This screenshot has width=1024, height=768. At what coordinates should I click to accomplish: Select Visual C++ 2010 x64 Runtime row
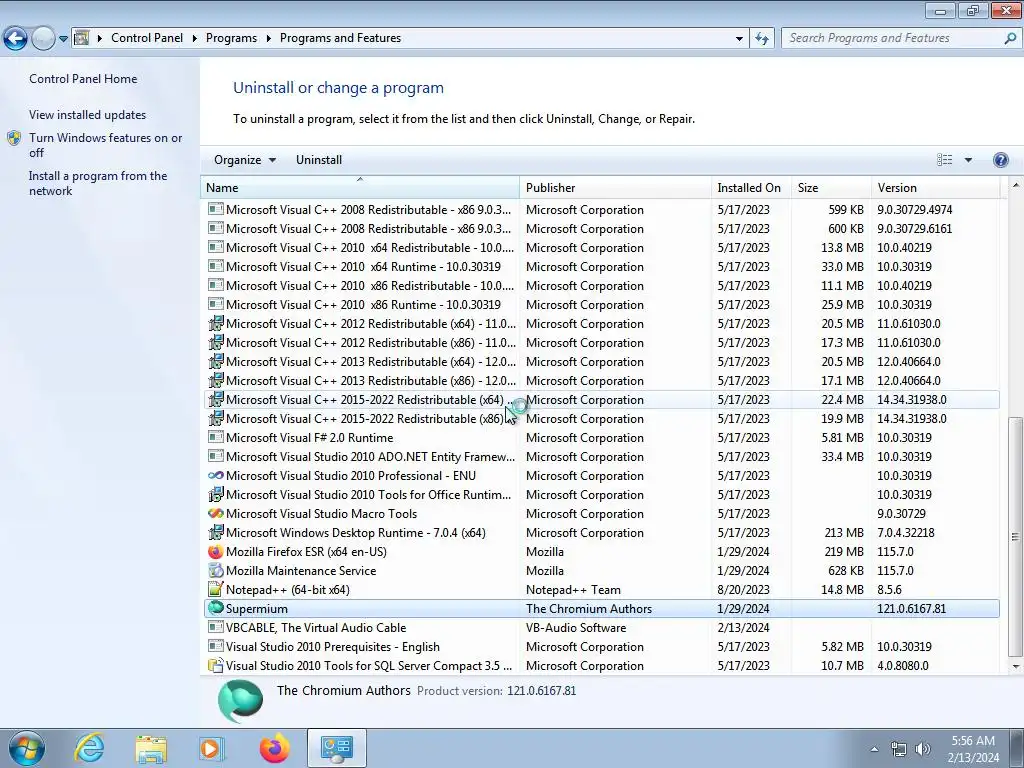601,267
